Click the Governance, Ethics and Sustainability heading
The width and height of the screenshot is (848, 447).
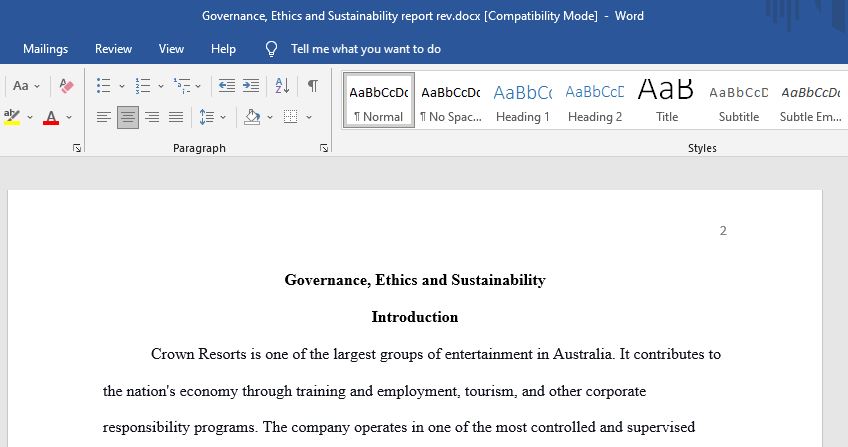pyautogui.click(x=415, y=280)
